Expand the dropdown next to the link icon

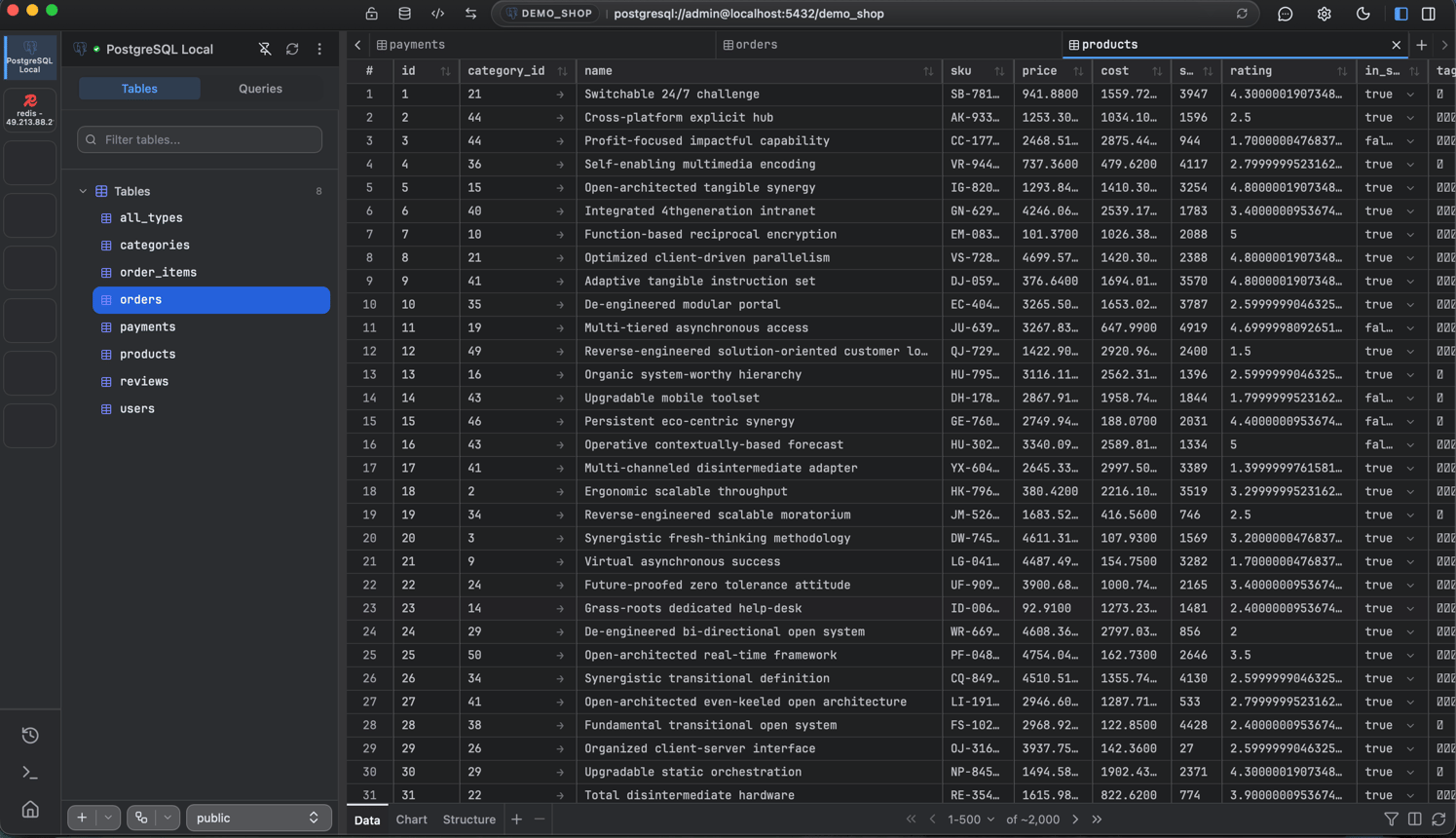(168, 818)
